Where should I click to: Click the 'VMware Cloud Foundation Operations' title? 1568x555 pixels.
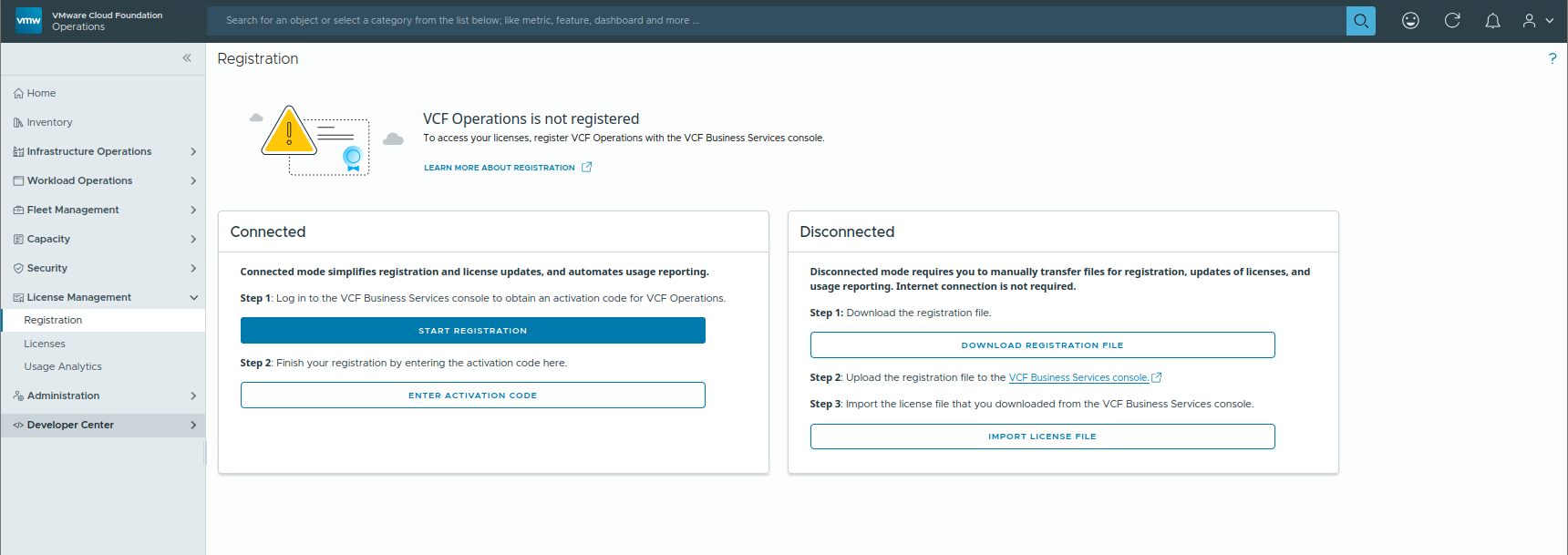pyautogui.click(x=108, y=21)
